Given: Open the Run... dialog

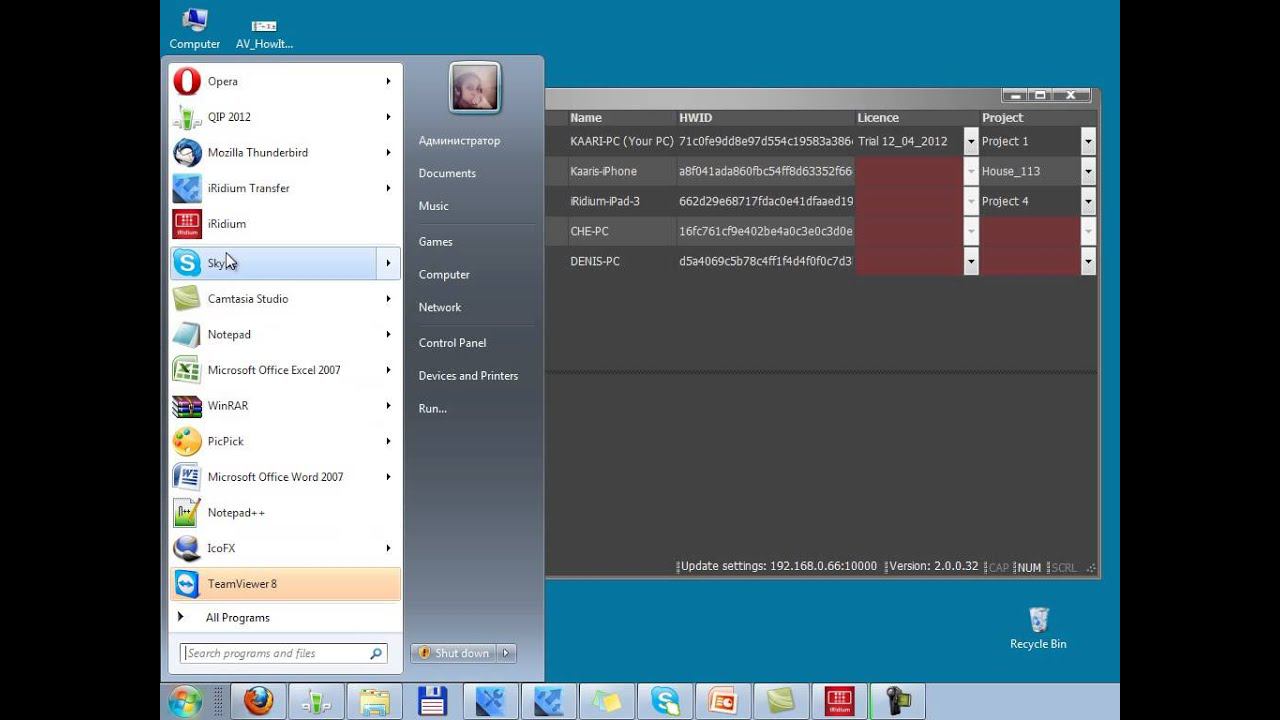Looking at the screenshot, I should (432, 409).
